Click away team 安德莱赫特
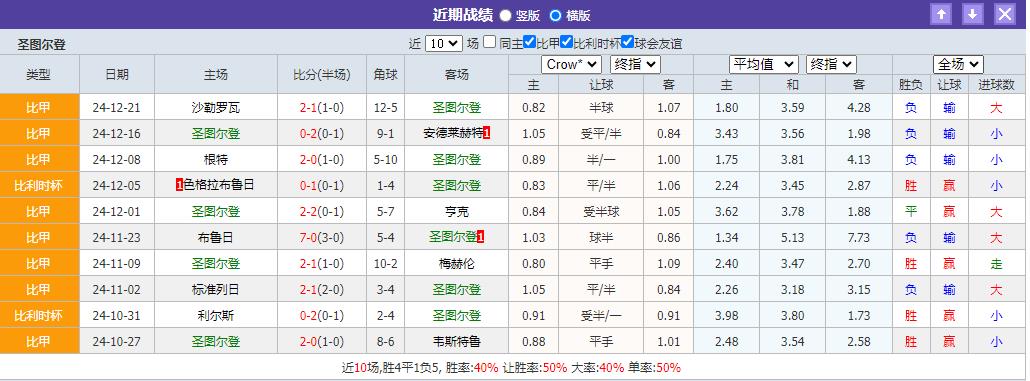The image size is (1030, 381). click(x=453, y=133)
